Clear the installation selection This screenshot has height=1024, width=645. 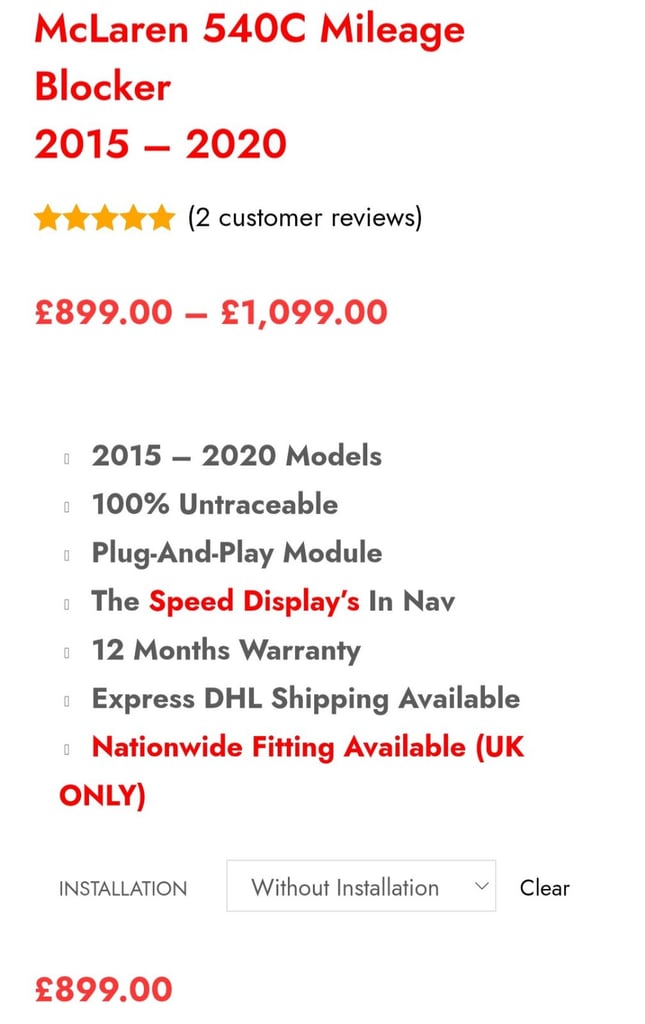[x=544, y=888]
